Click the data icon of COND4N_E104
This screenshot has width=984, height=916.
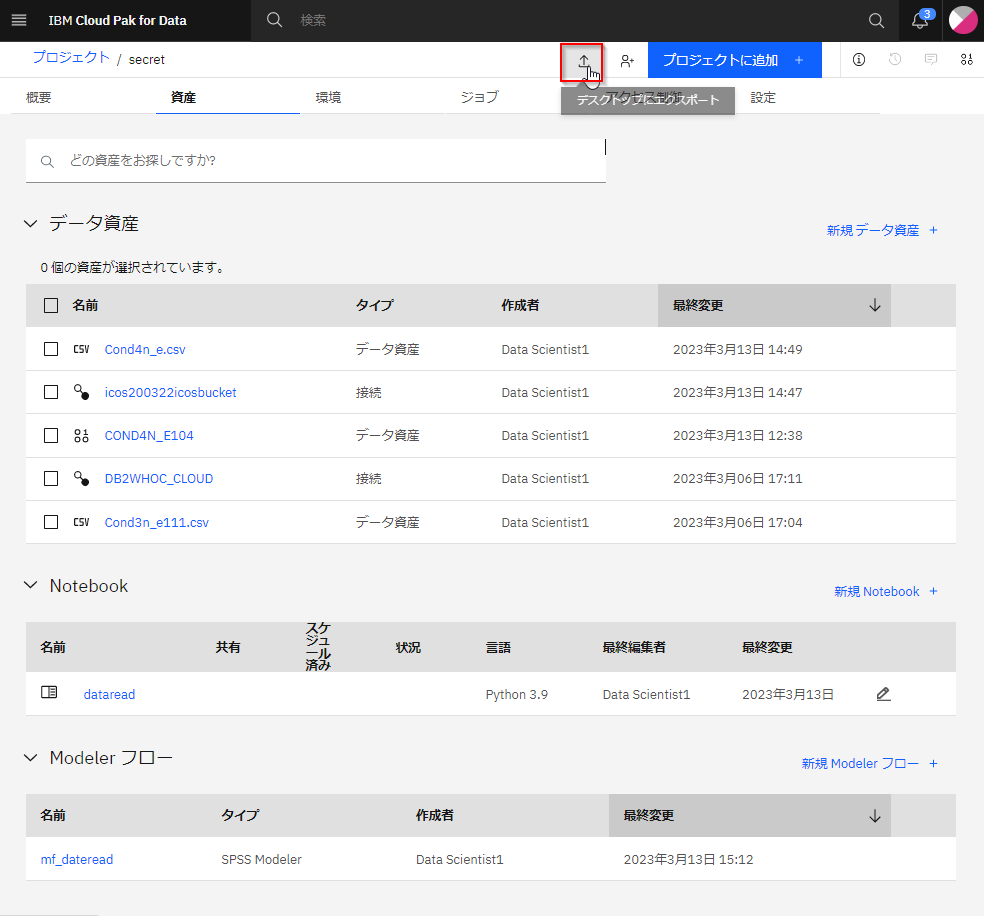(x=81, y=435)
